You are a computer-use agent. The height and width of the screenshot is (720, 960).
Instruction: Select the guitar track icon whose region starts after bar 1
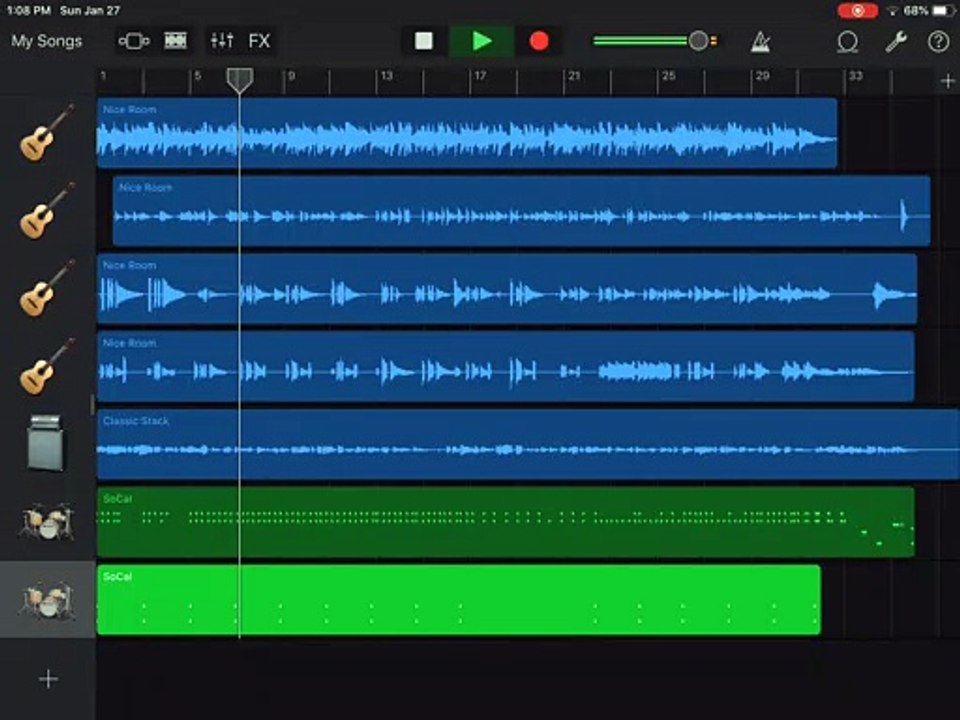[x=47, y=211]
